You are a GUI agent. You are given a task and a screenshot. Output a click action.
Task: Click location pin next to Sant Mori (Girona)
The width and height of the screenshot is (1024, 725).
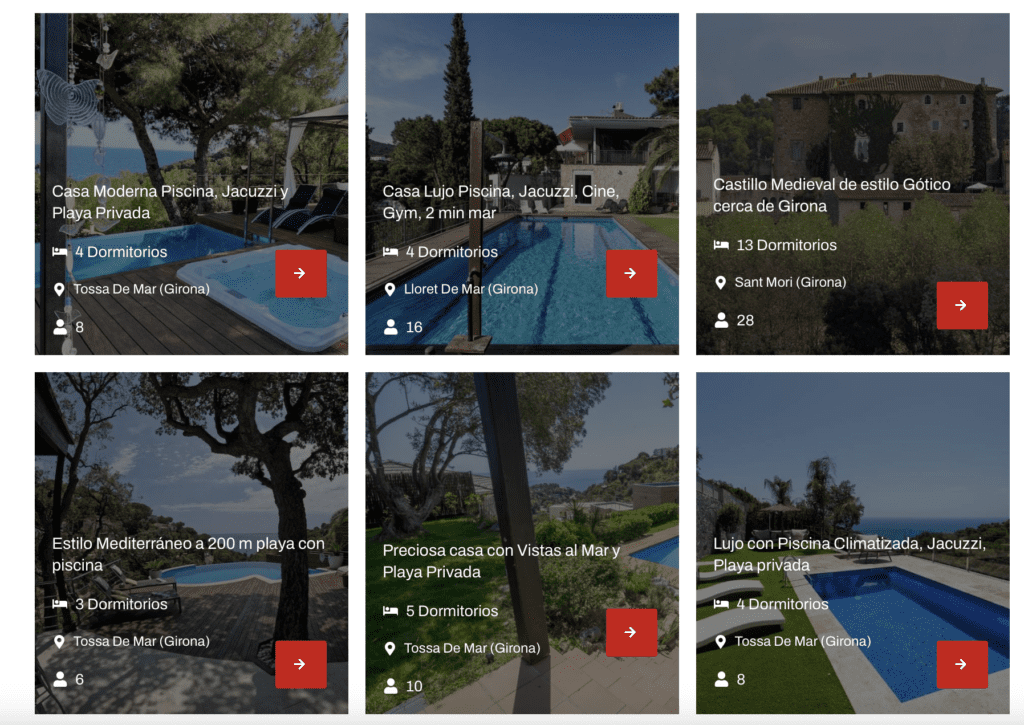pyautogui.click(x=720, y=283)
